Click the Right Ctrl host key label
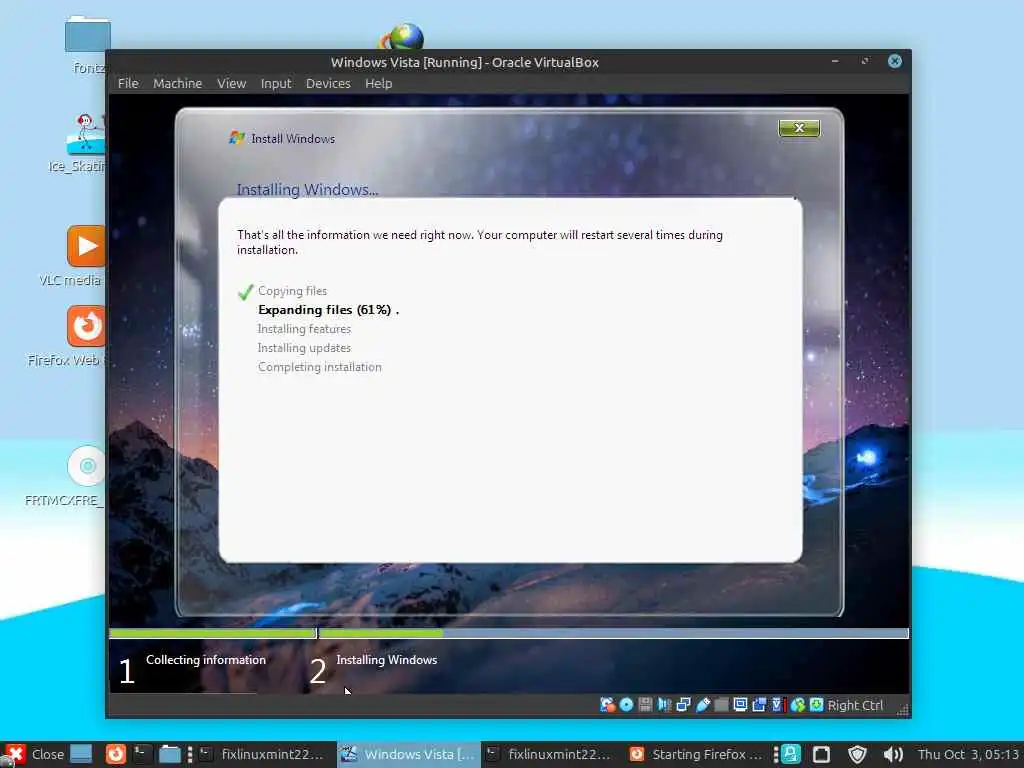Image resolution: width=1024 pixels, height=768 pixels. [855, 705]
